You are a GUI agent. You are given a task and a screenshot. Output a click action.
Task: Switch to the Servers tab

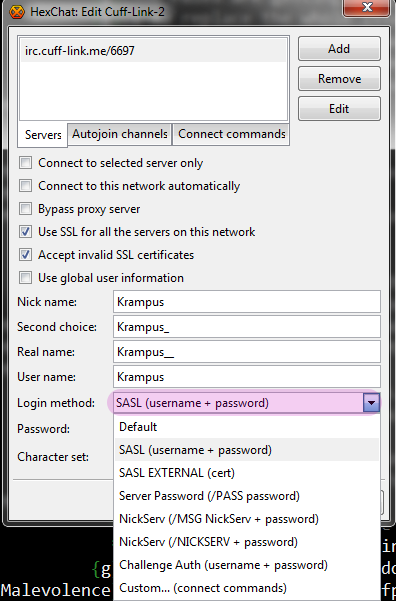(x=43, y=135)
